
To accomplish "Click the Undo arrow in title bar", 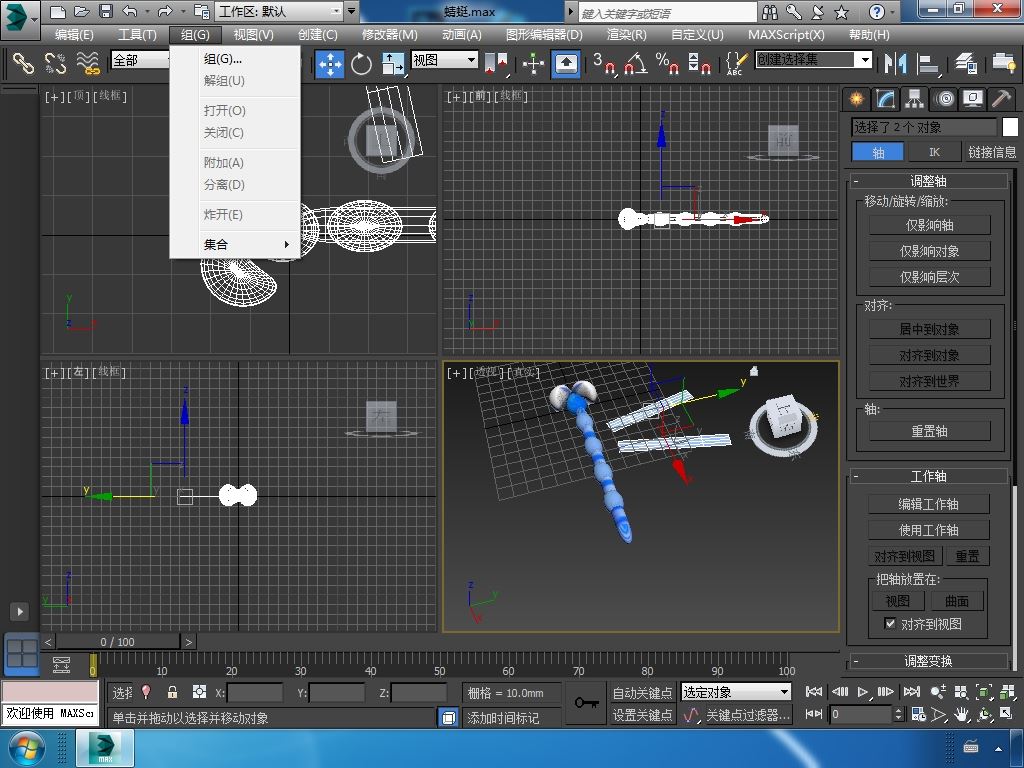I will [130, 11].
